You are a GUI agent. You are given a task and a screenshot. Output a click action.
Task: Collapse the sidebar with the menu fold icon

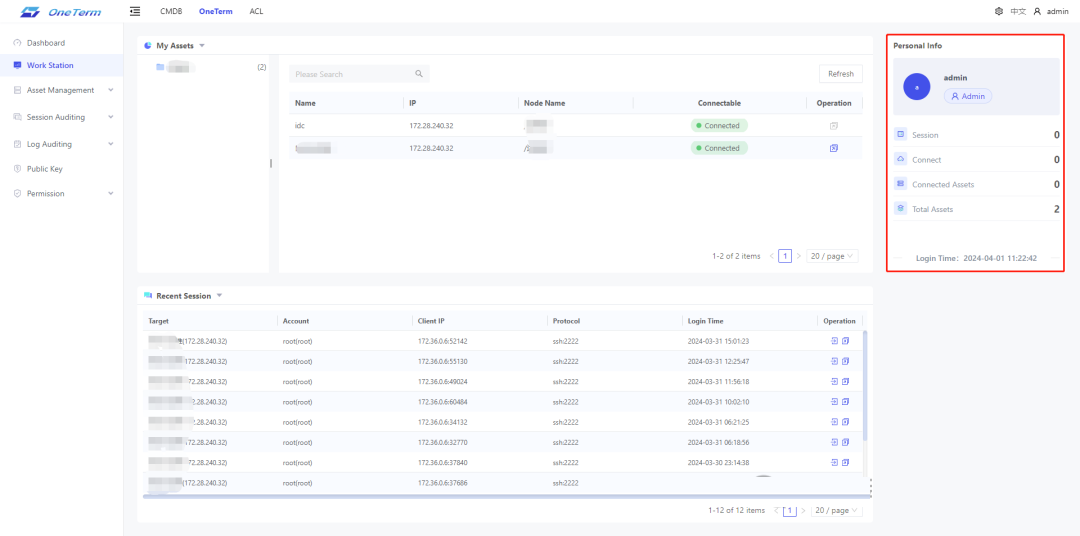135,11
